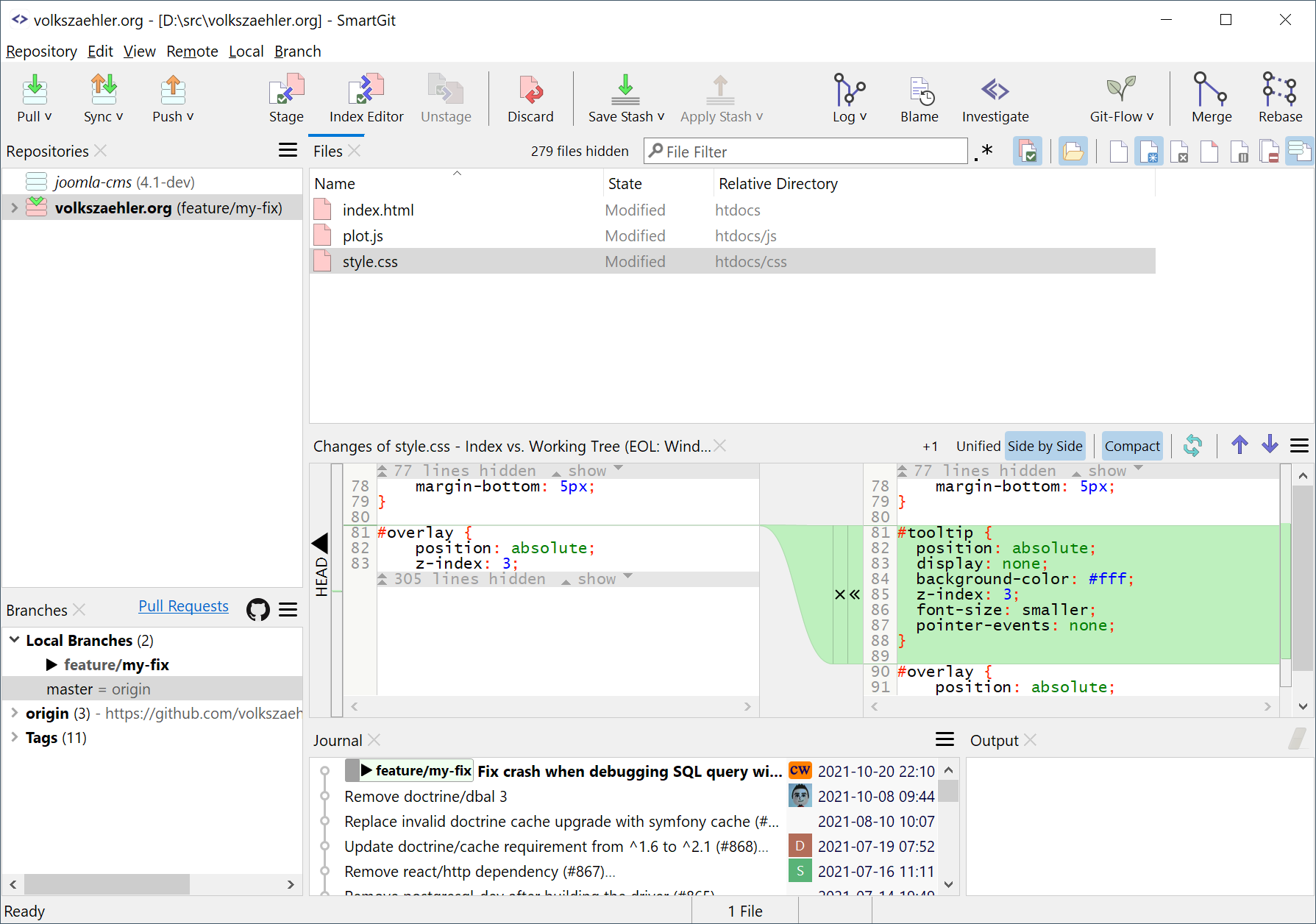Switch diff view to Unified
Image resolution: width=1316 pixels, height=924 pixels.
(978, 446)
